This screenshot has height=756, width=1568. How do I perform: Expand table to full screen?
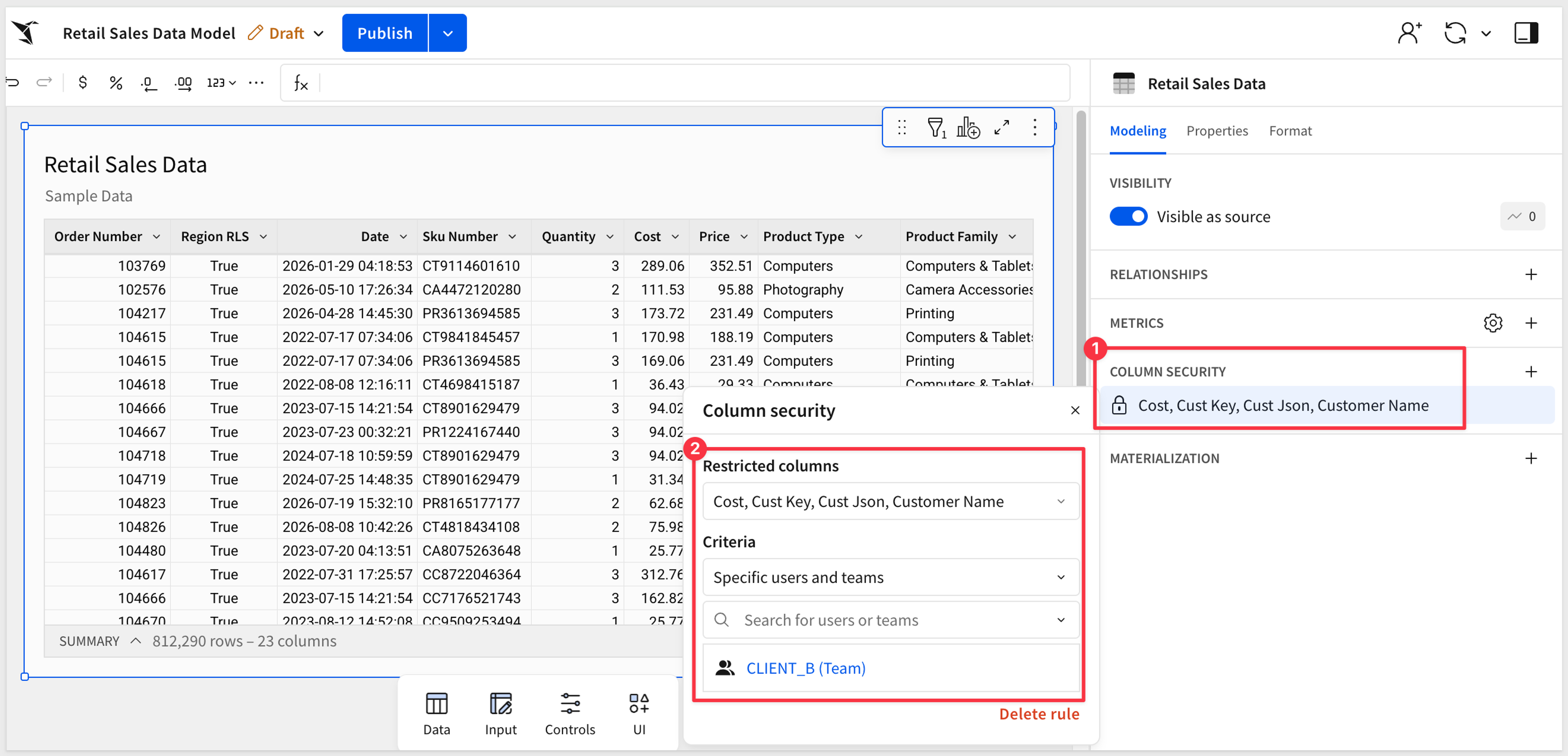click(x=1002, y=127)
